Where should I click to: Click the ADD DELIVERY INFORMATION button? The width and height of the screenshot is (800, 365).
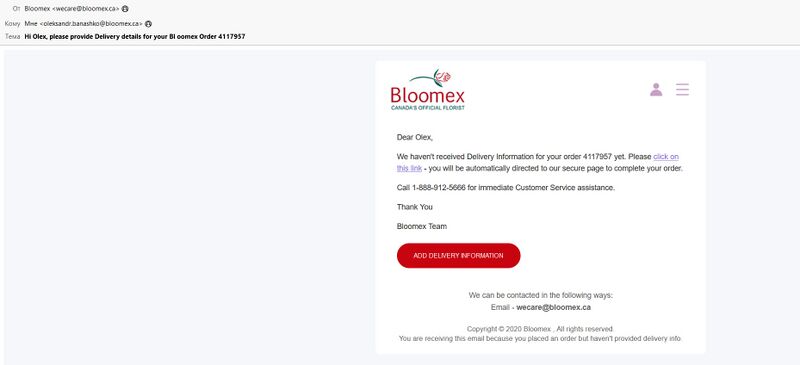tap(458, 256)
